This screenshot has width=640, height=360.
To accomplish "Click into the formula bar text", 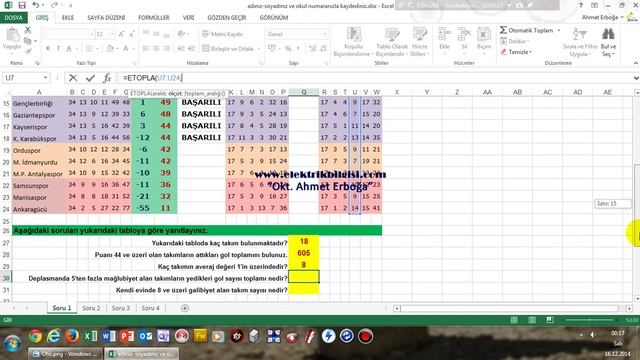I will 376,78.
